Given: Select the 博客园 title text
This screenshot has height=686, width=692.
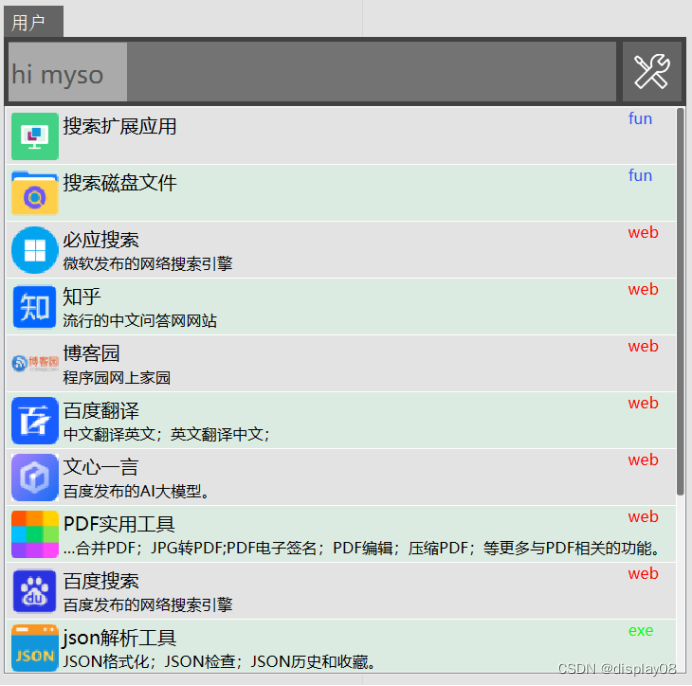Looking at the screenshot, I should [91, 354].
